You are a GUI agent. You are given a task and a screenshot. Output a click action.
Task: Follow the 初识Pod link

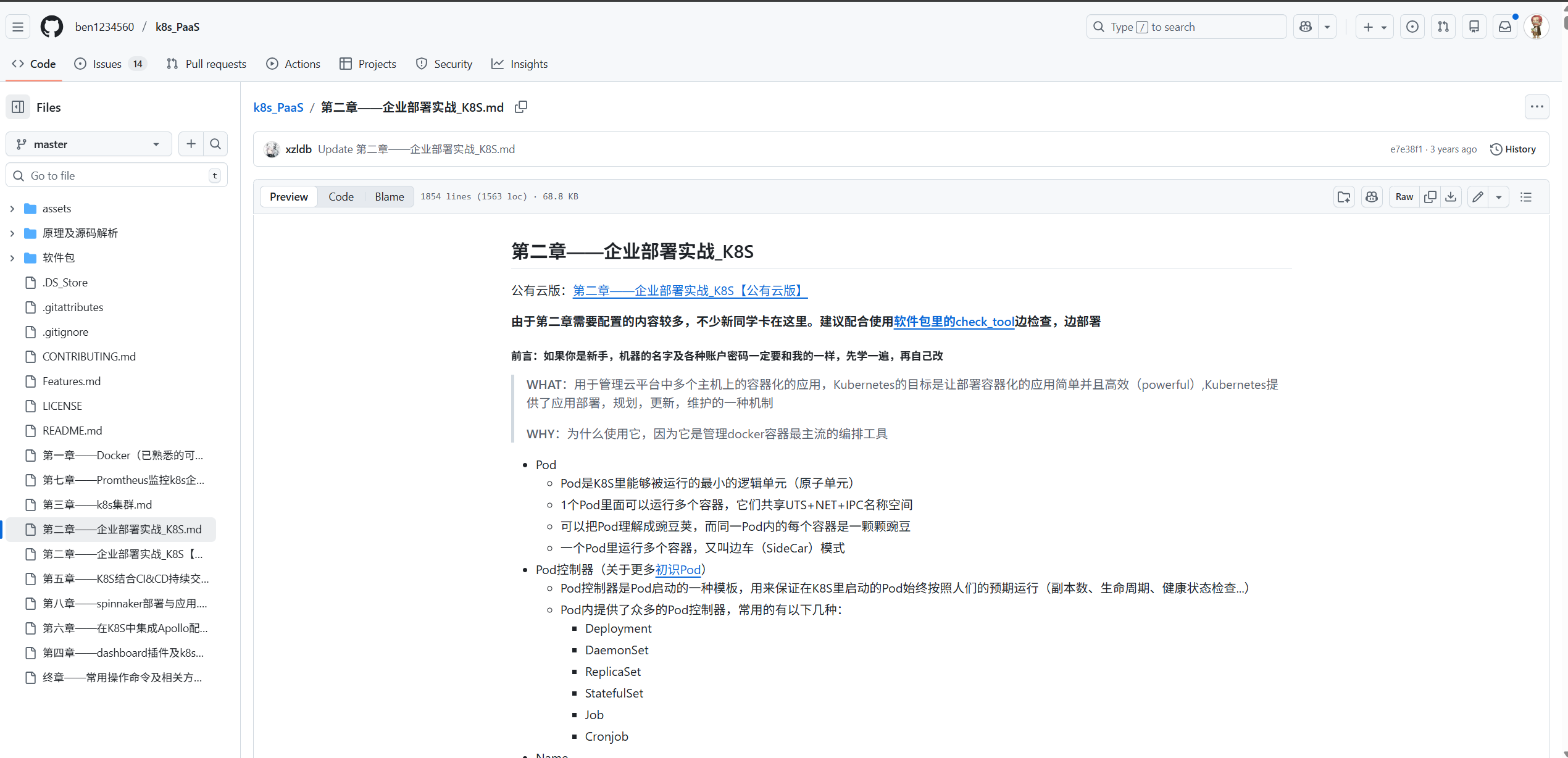click(678, 570)
